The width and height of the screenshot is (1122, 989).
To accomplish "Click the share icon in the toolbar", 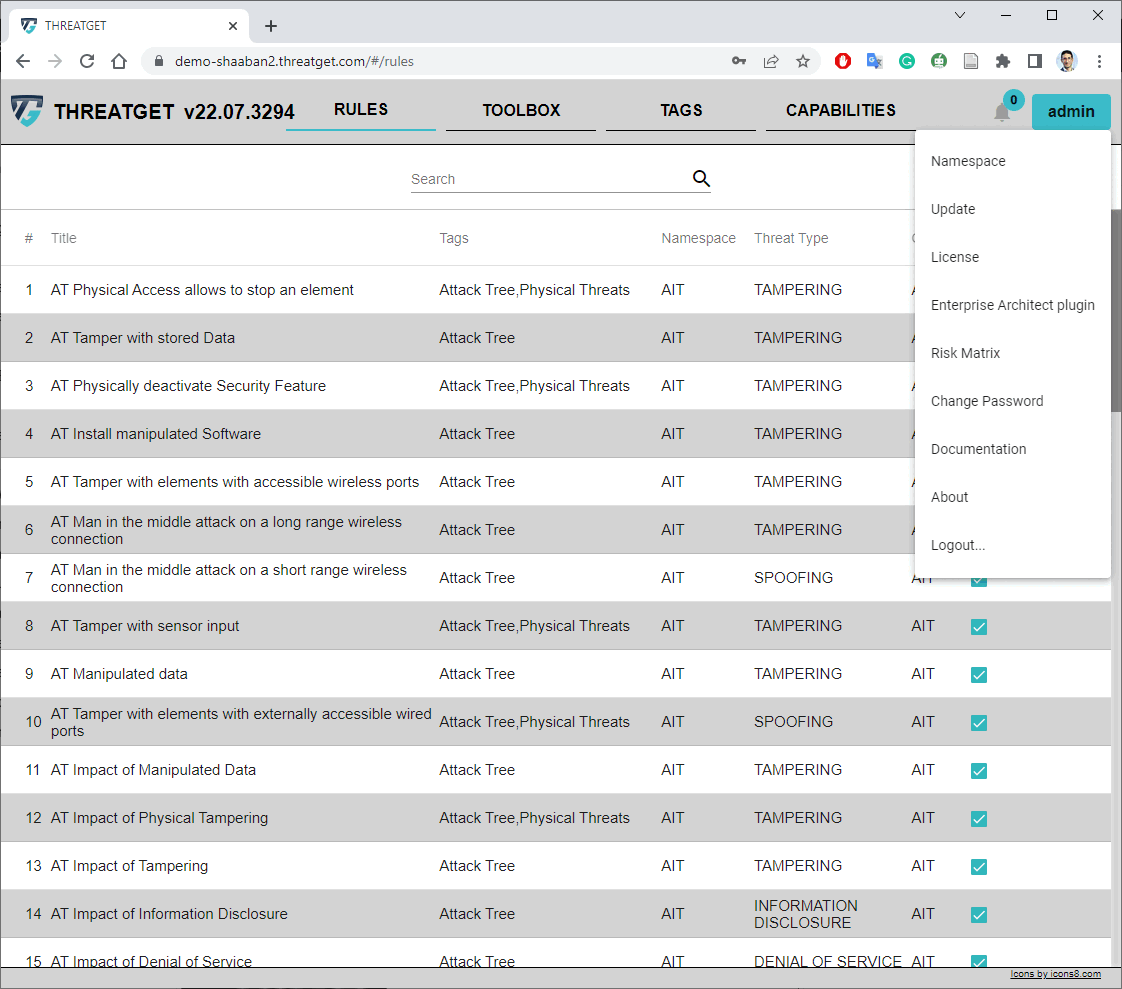I will (771, 61).
